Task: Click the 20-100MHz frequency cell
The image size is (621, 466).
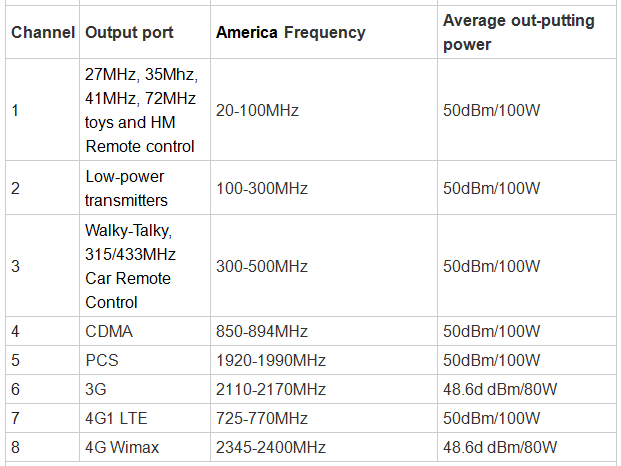Action: coord(258,110)
